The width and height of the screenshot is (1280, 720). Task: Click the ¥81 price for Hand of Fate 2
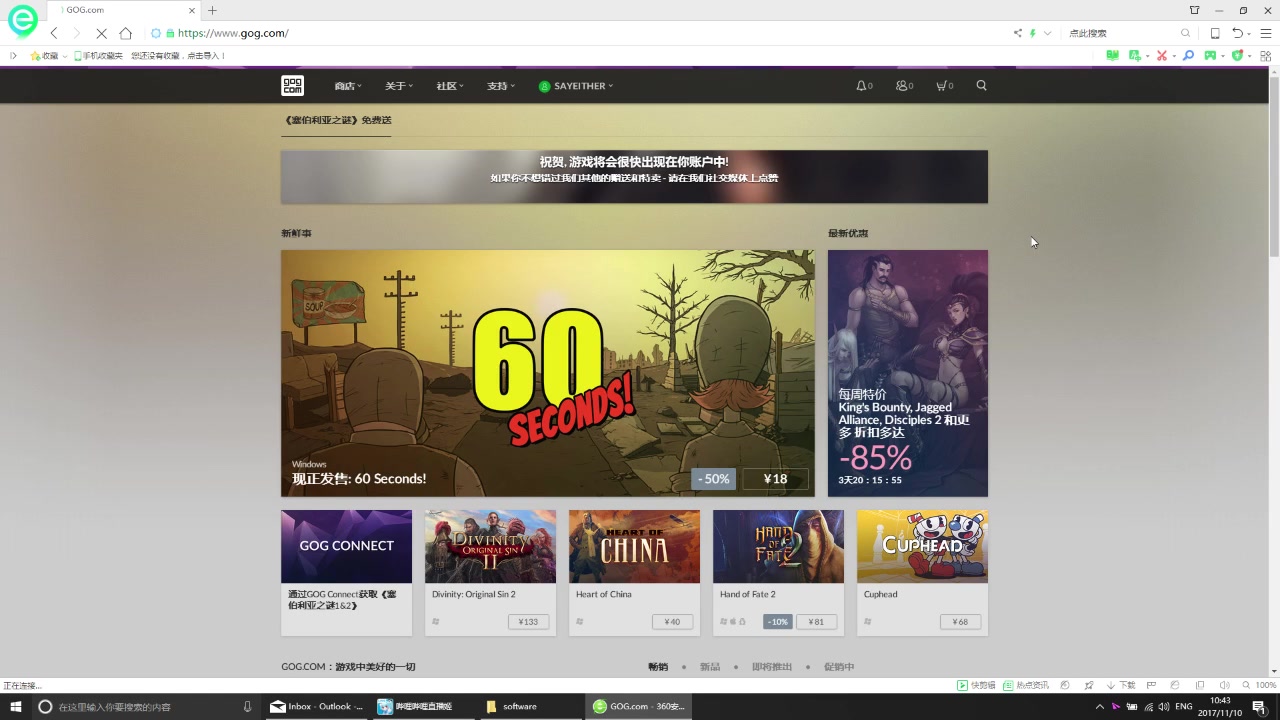816,622
